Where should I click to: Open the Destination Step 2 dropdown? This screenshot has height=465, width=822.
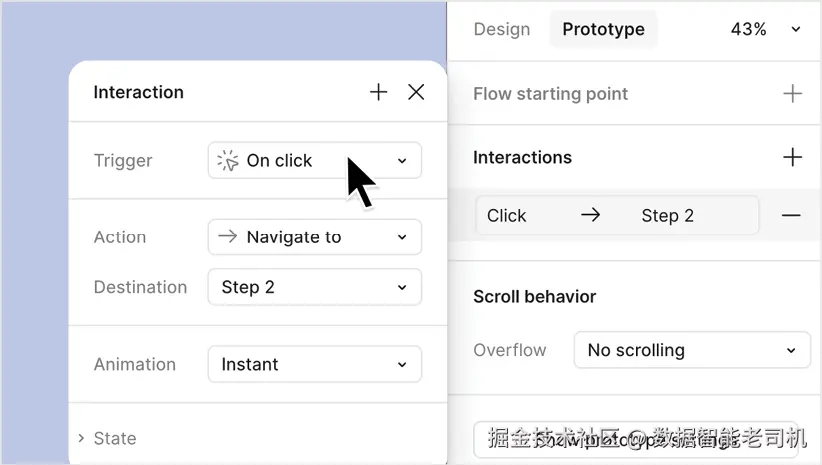(314, 287)
